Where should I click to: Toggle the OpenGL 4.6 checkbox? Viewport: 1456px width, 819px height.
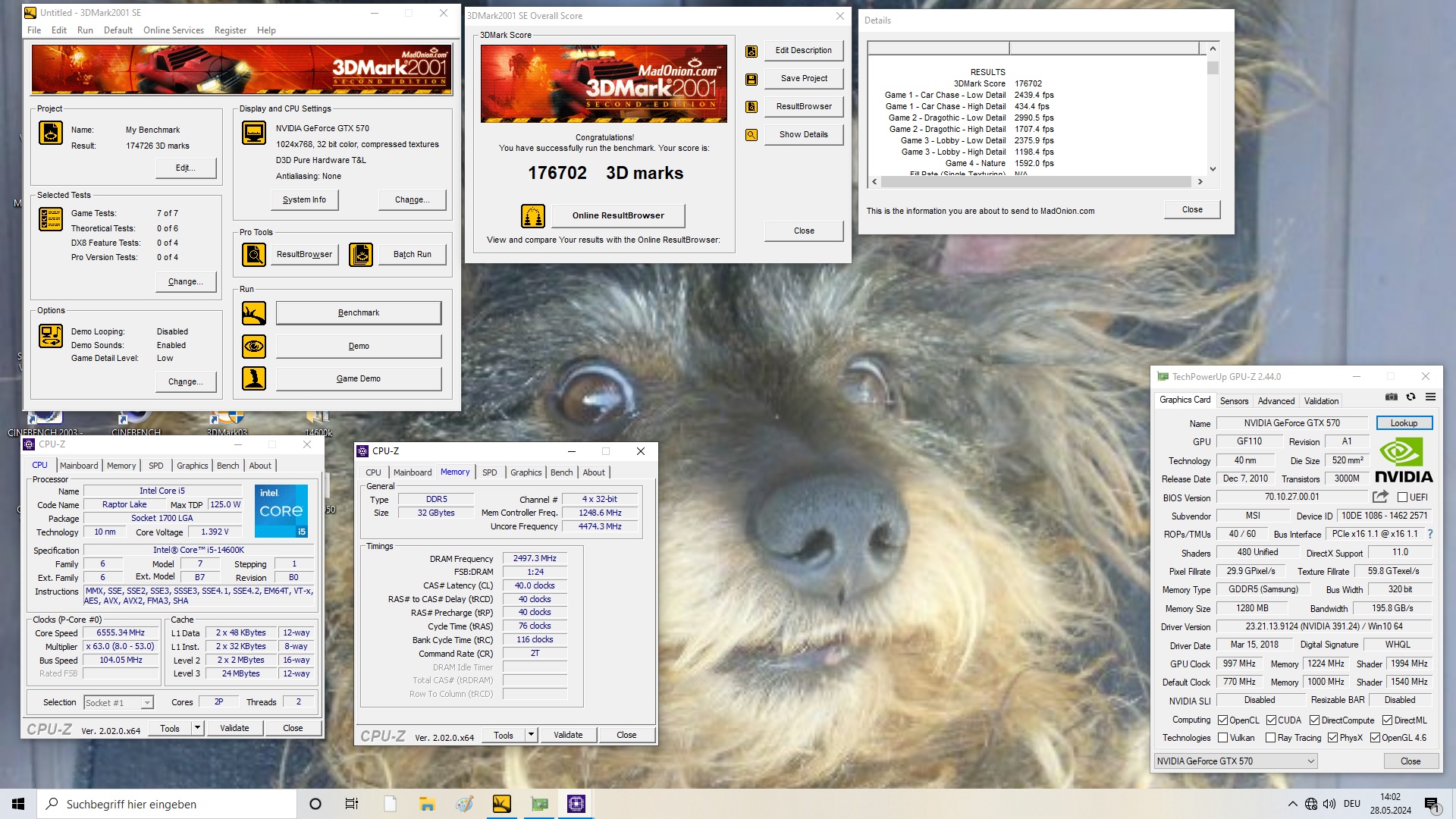coord(1375,738)
